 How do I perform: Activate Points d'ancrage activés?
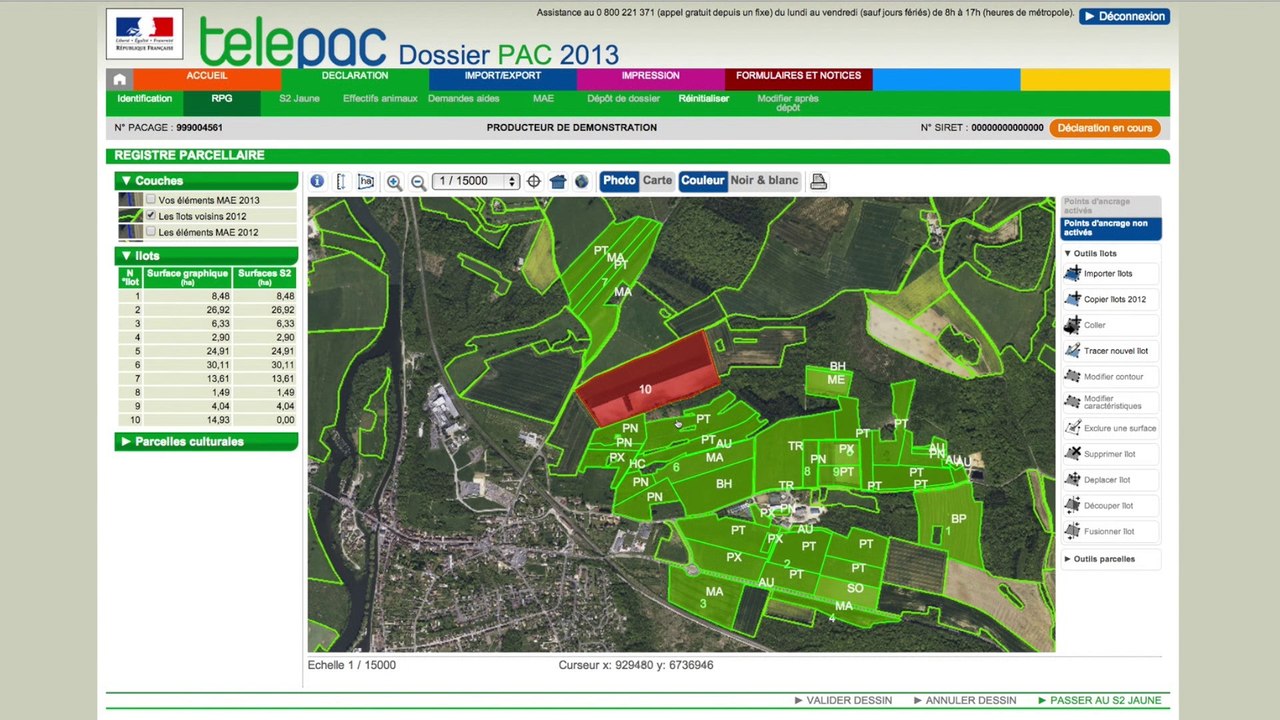tap(1111, 206)
